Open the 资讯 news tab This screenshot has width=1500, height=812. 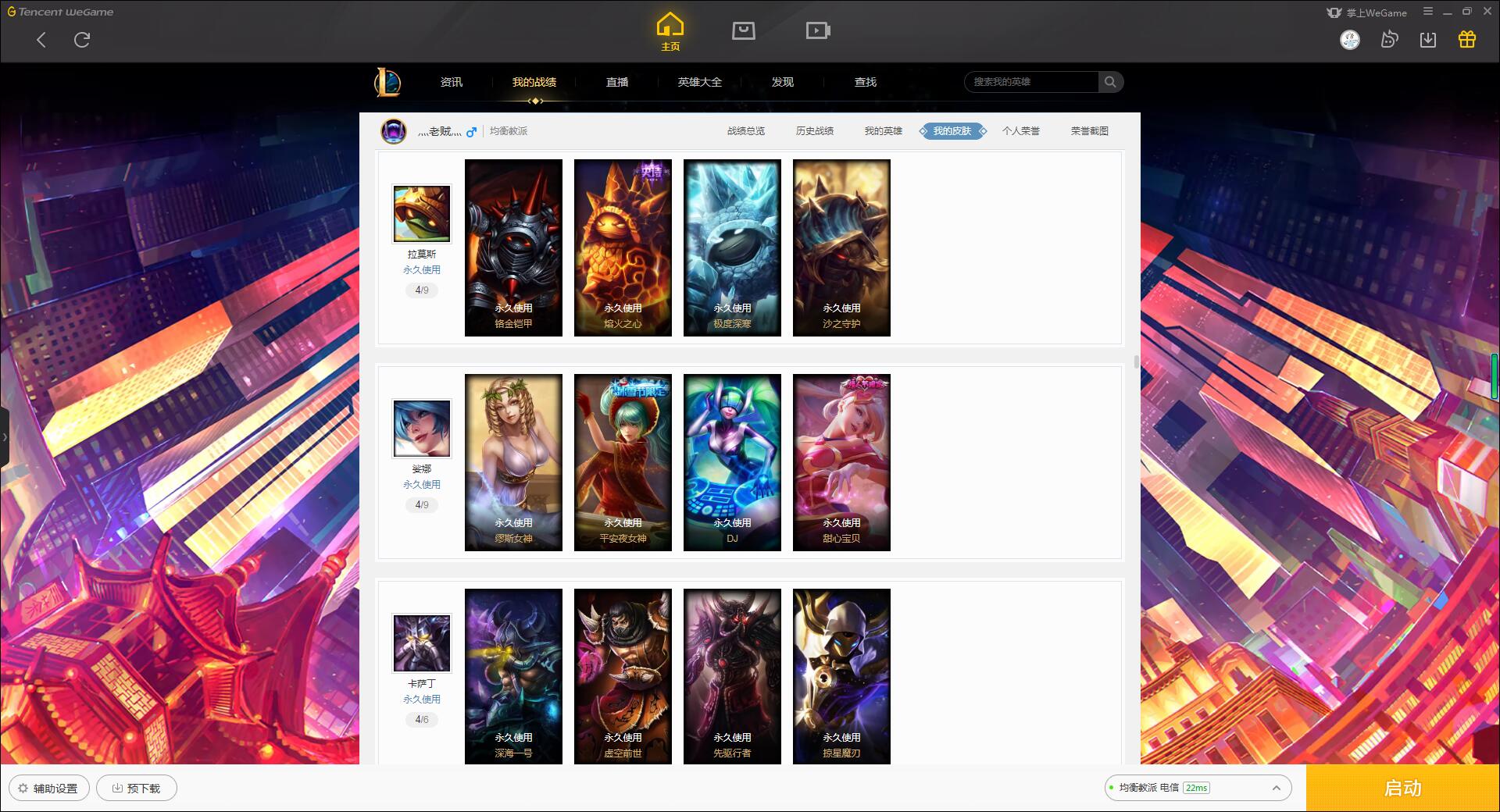click(452, 82)
